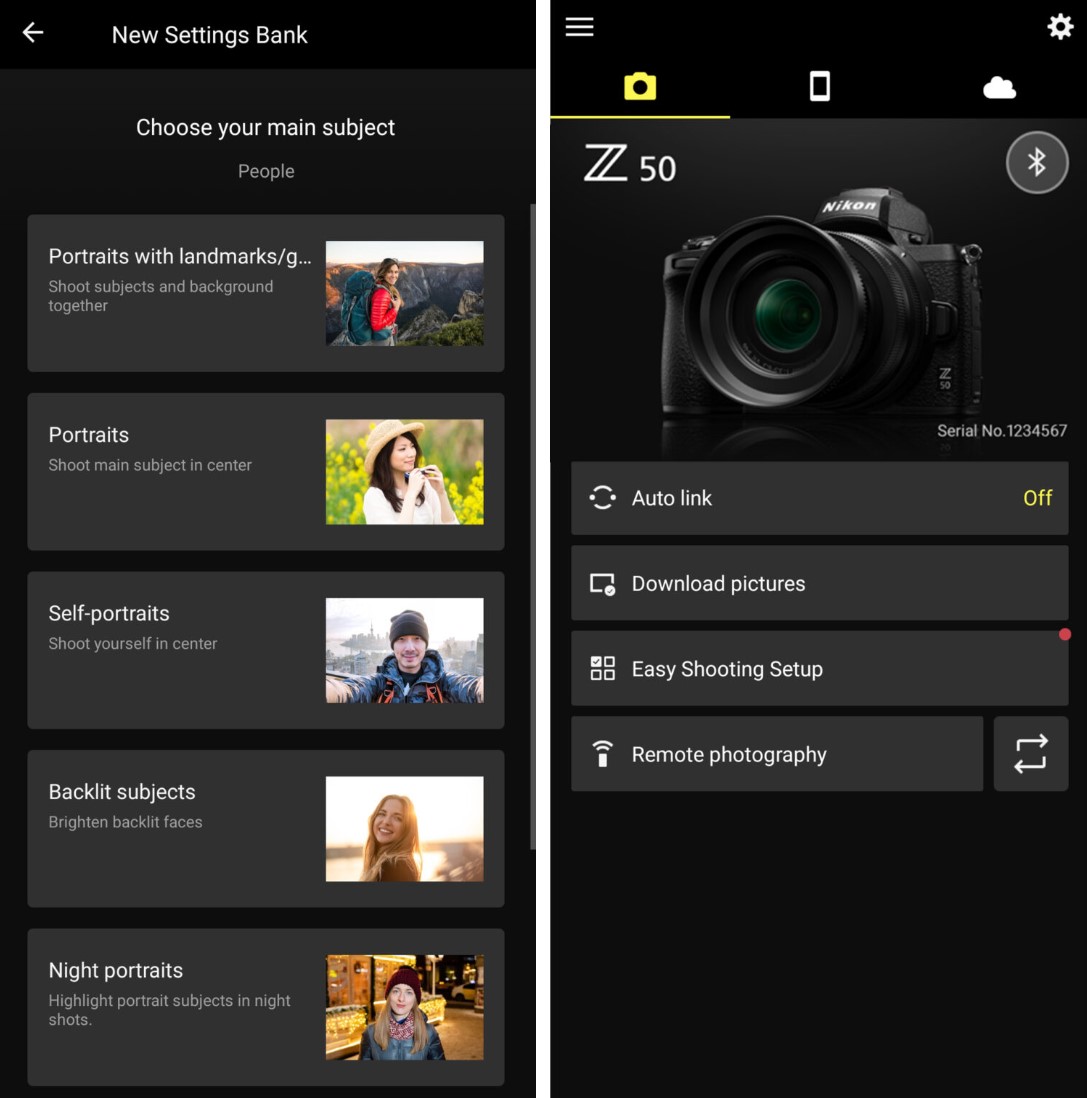Tap the night portrait thumbnail
This screenshot has height=1098, width=1087.
(404, 1007)
